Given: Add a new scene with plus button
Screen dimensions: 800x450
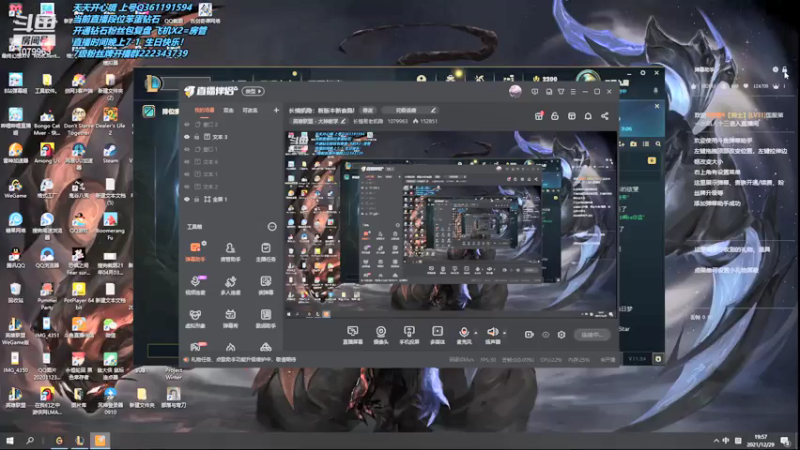Looking at the screenshot, I should coord(276,110).
